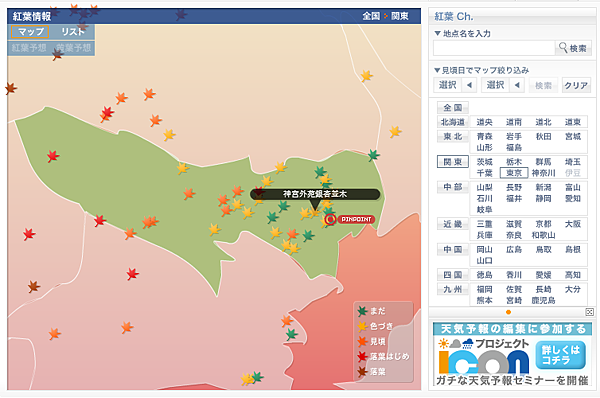Image resolution: width=600 pixels, height=398 pixels.
Task: Click the place name input field
Action: 494,48
